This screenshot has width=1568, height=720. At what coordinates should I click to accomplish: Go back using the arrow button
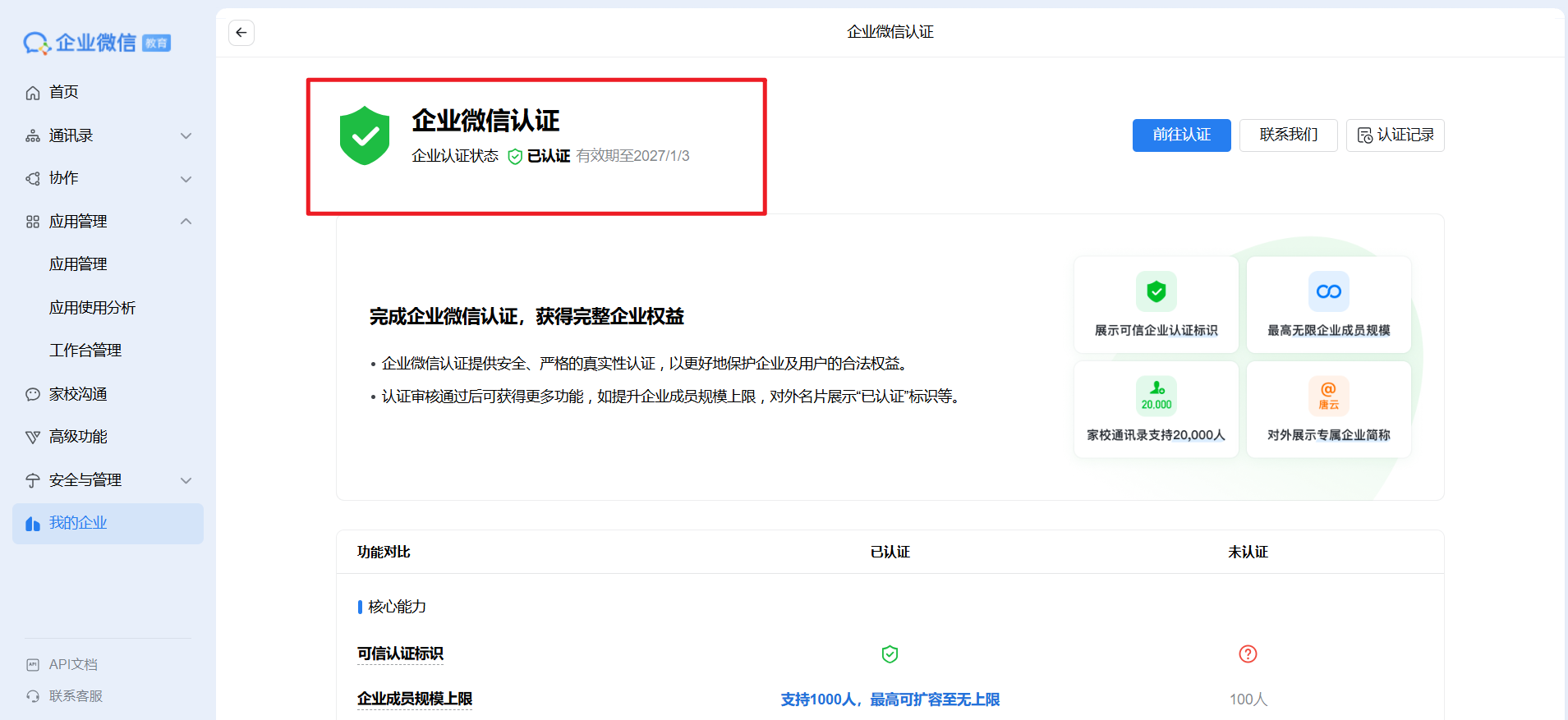(x=241, y=32)
